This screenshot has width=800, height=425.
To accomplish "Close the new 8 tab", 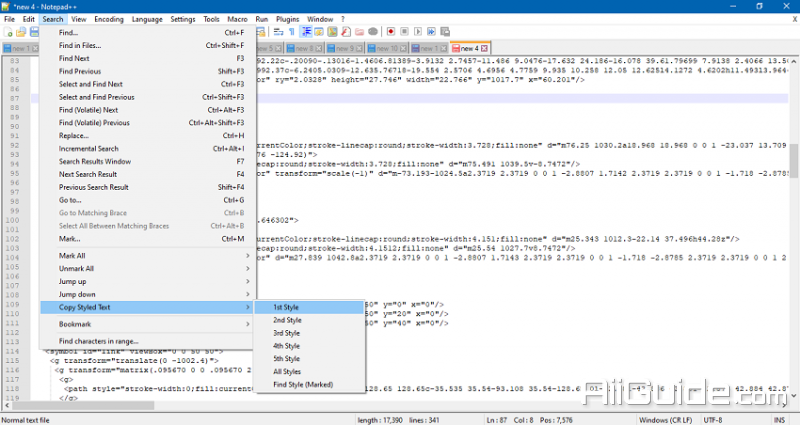I will click(x=319, y=48).
